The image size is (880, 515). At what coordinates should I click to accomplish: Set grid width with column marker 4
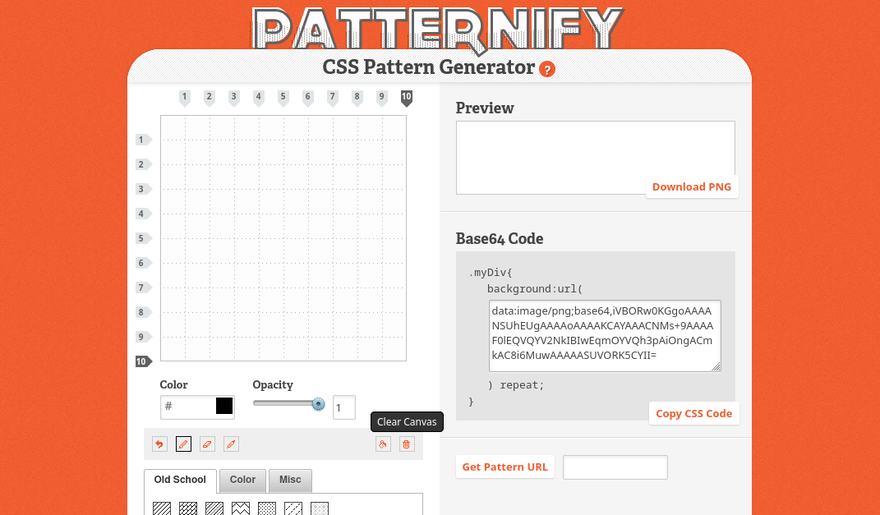259,98
